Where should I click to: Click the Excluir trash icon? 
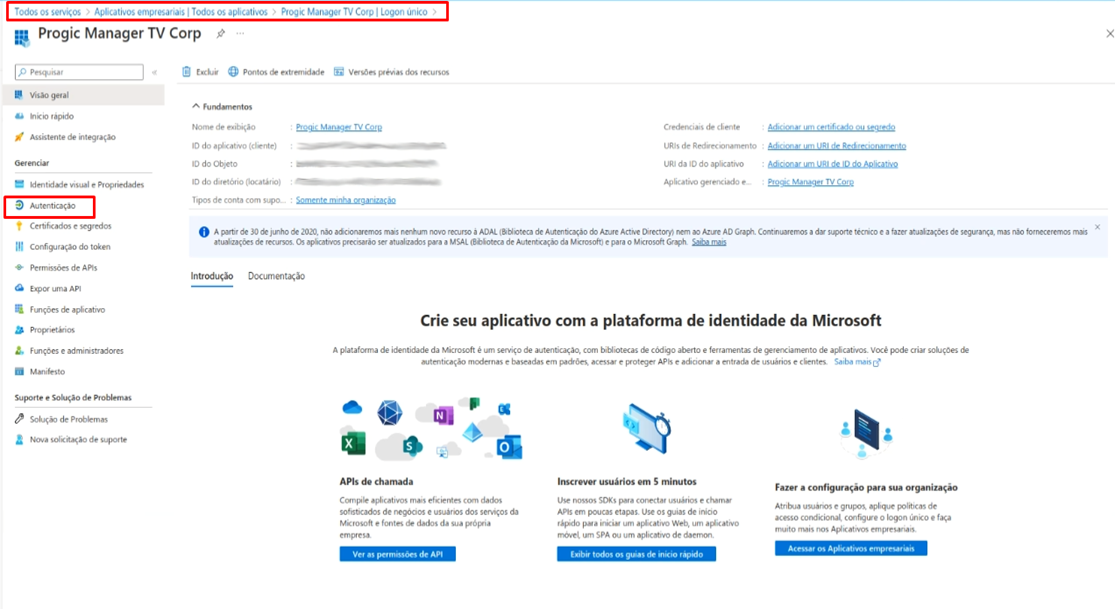(186, 72)
